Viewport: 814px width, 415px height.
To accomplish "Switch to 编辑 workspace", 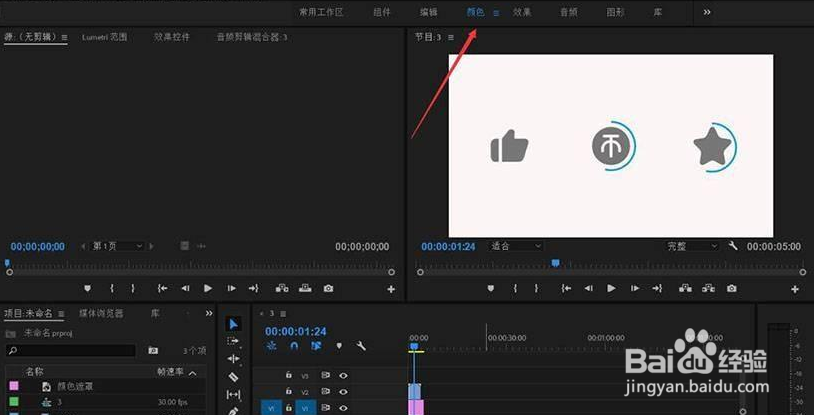I will pos(429,12).
